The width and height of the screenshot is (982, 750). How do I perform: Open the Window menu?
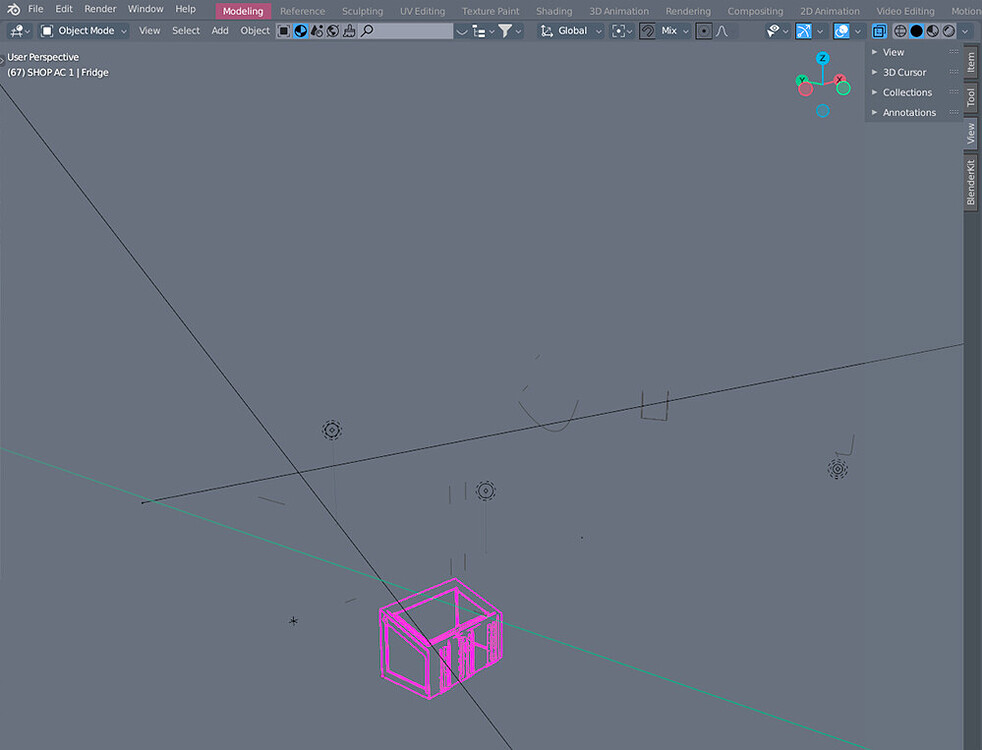click(145, 9)
